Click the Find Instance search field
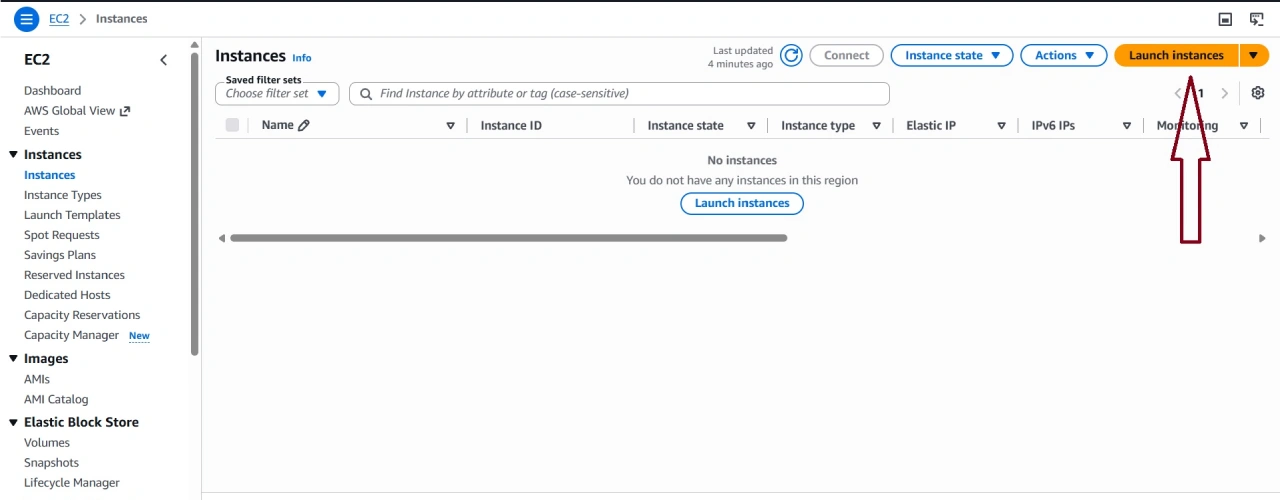 (619, 94)
